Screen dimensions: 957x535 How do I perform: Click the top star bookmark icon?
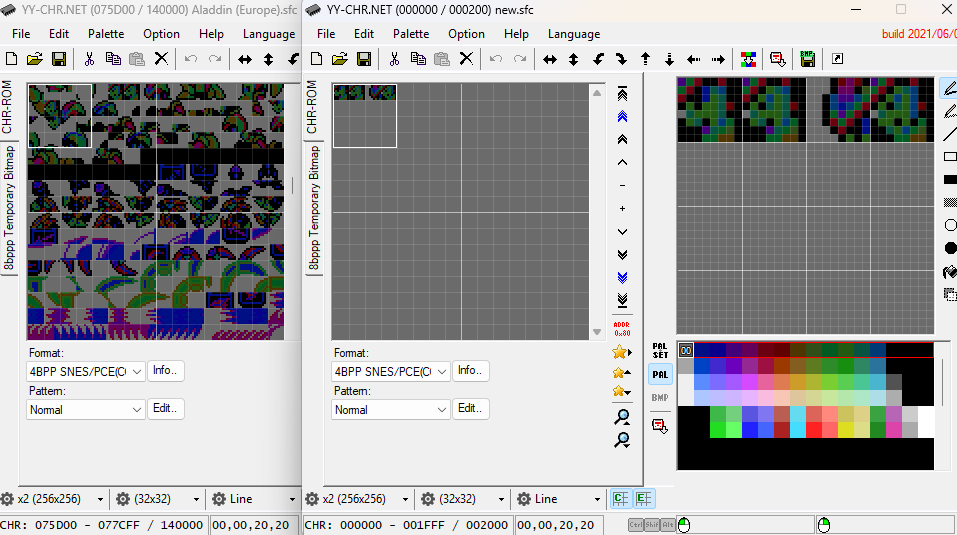tap(621, 352)
